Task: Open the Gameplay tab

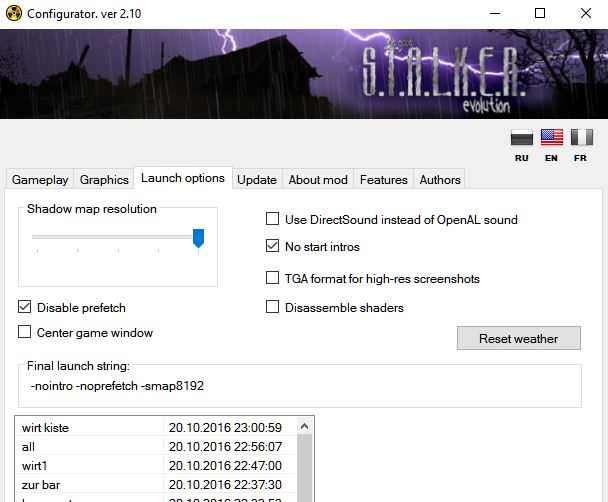Action: (40, 179)
